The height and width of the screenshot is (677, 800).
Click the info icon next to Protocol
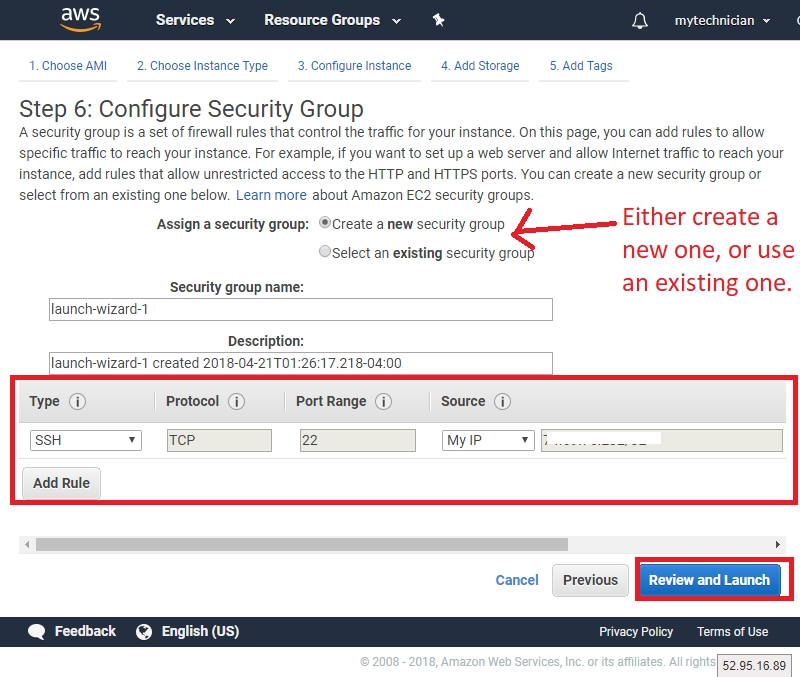(236, 402)
